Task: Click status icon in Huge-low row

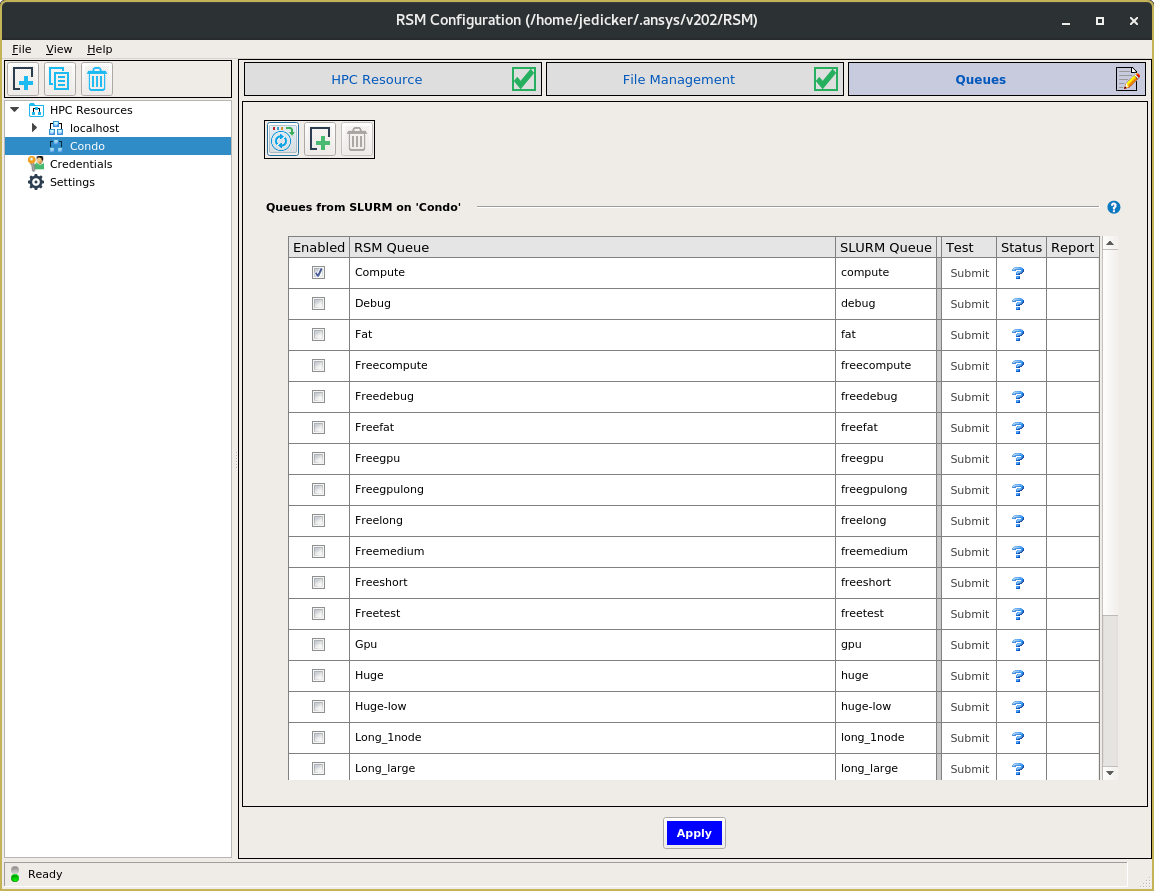Action: click(x=1019, y=706)
